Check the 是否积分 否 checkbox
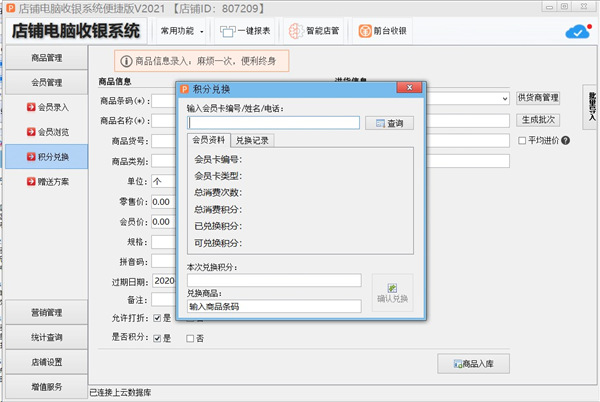The width and height of the screenshot is (600, 402). pos(190,338)
